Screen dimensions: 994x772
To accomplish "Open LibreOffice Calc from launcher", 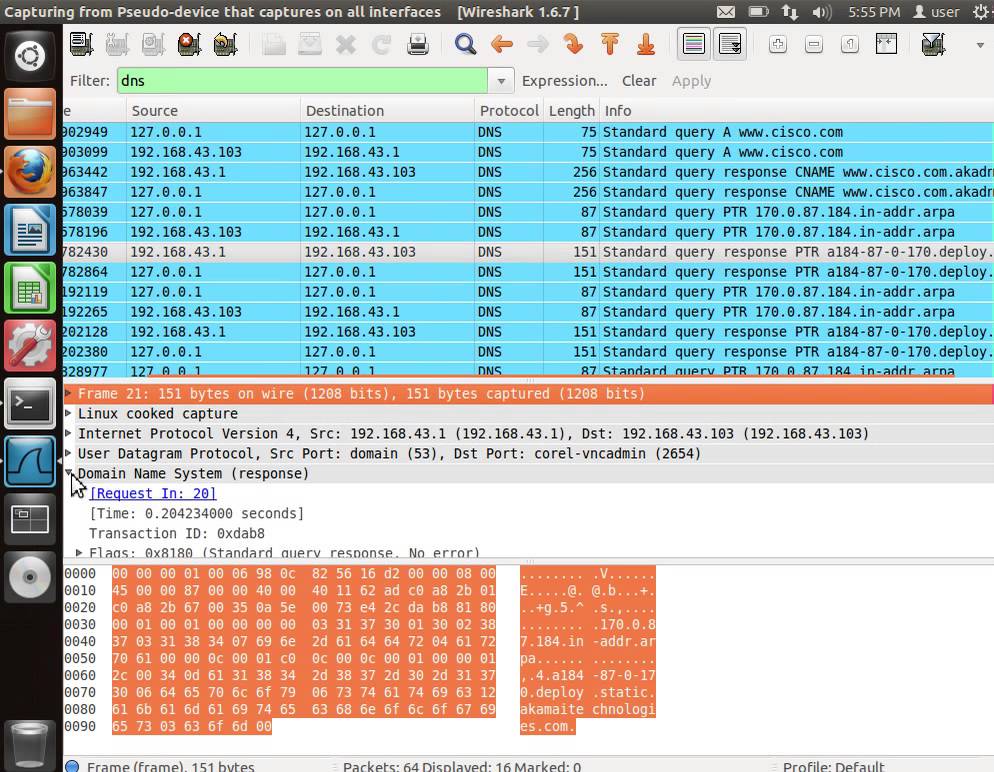I will pyautogui.click(x=30, y=287).
